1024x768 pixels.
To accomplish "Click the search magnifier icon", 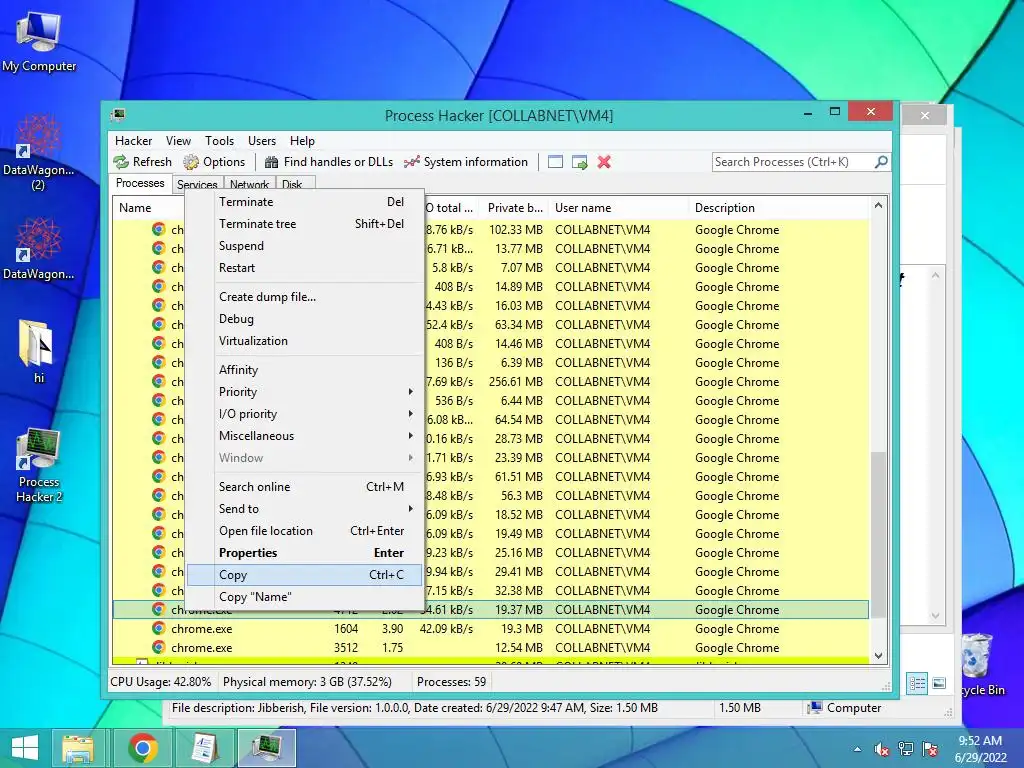I will click(881, 161).
